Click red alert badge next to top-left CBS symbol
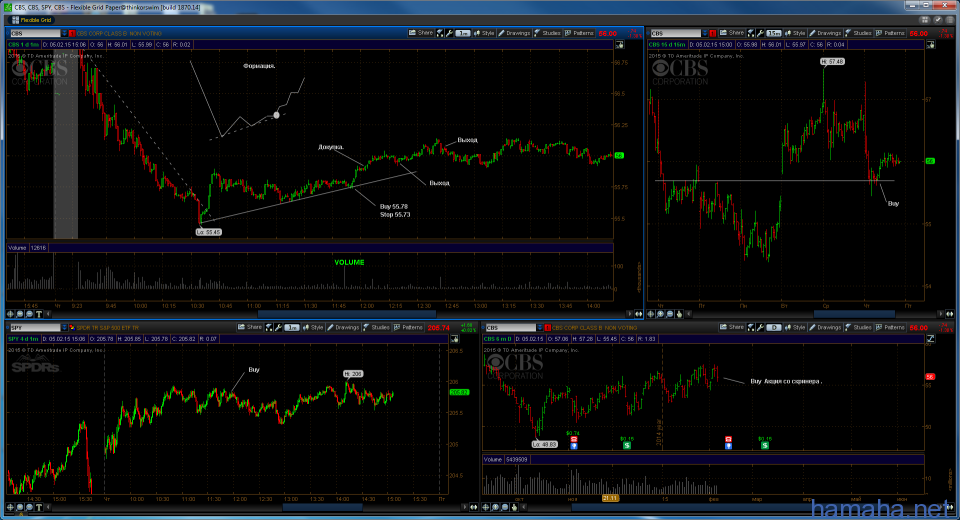The image size is (960, 520). click(72, 33)
